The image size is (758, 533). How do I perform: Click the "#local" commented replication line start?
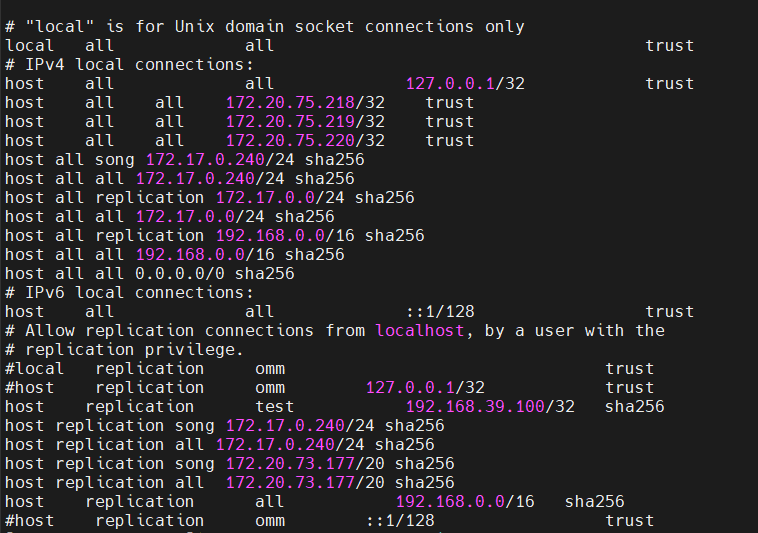pos(35,368)
